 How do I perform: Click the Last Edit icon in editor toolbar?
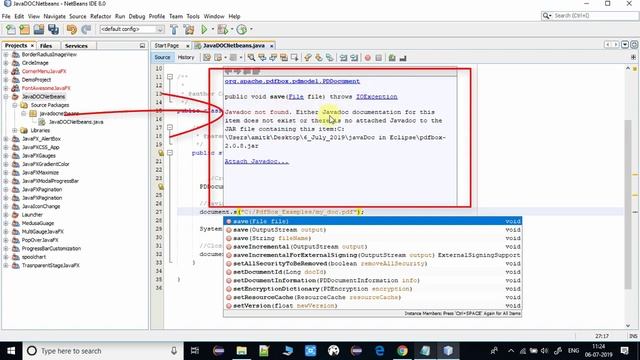coord(207,58)
